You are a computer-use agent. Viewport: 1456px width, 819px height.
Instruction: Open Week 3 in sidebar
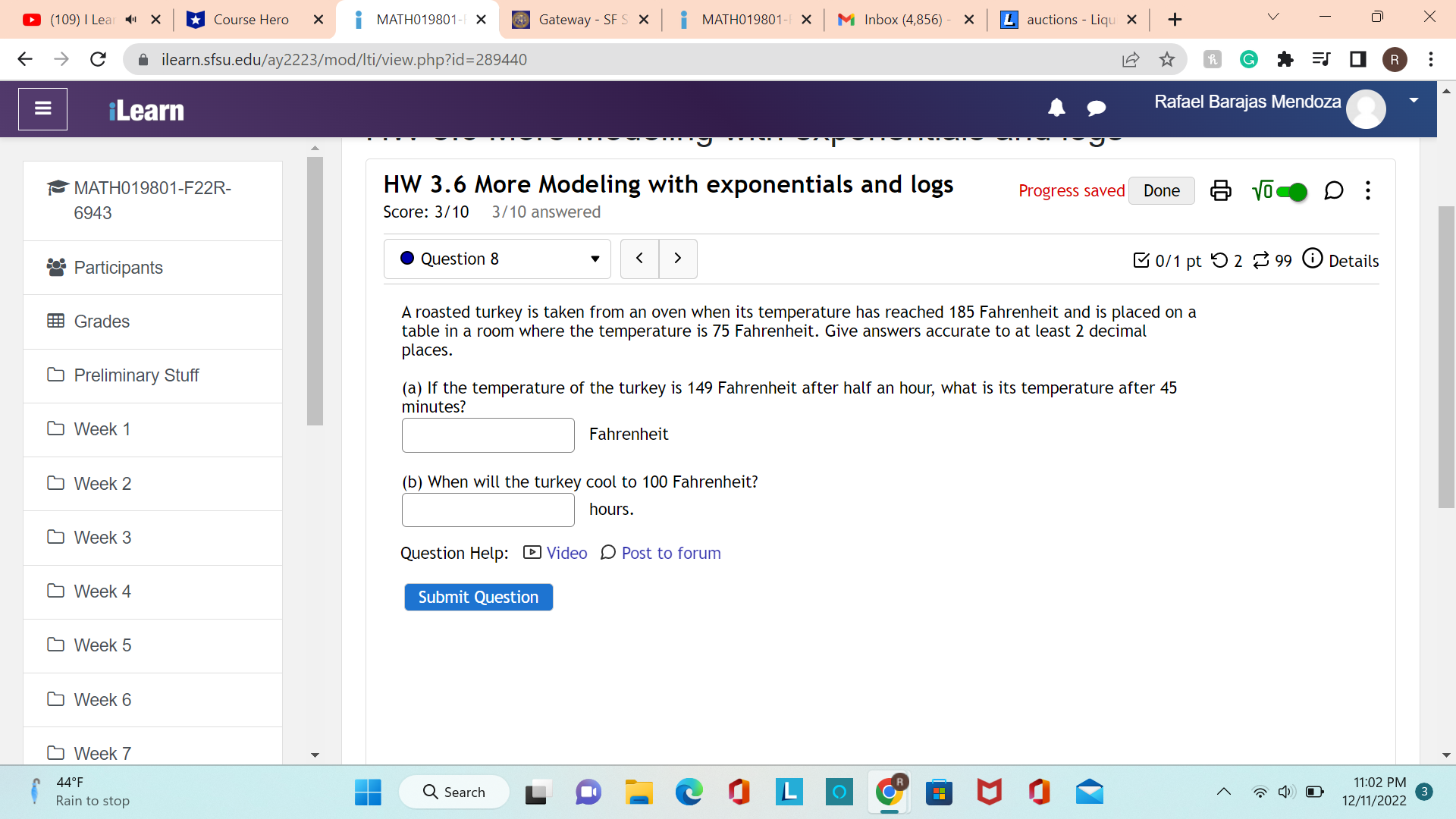coord(102,538)
